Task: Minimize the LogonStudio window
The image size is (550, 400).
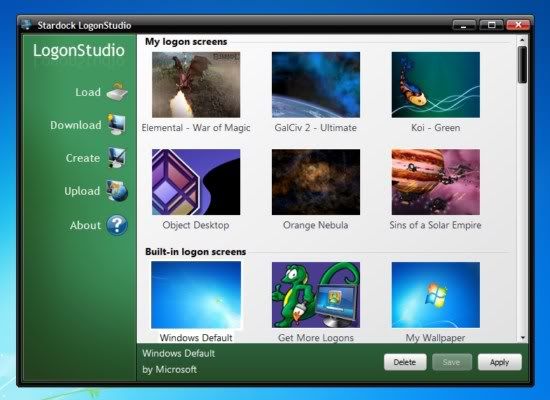Action: click(464, 25)
